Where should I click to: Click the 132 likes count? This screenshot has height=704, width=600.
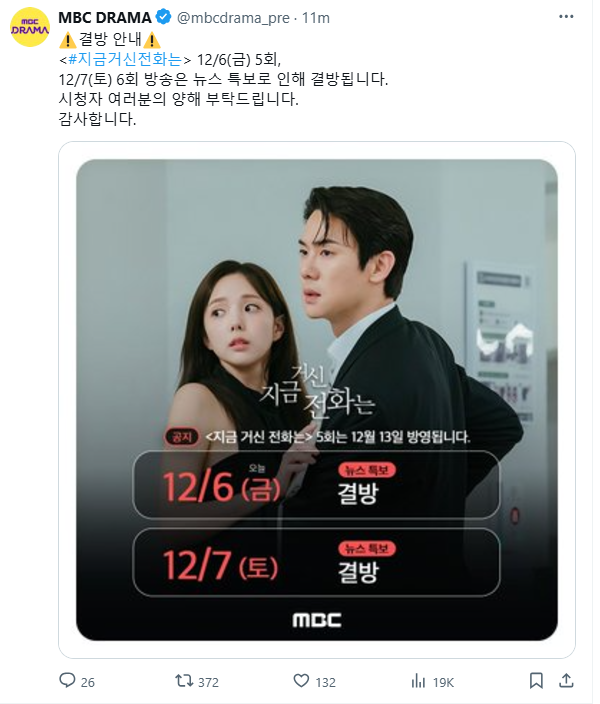coord(326,682)
